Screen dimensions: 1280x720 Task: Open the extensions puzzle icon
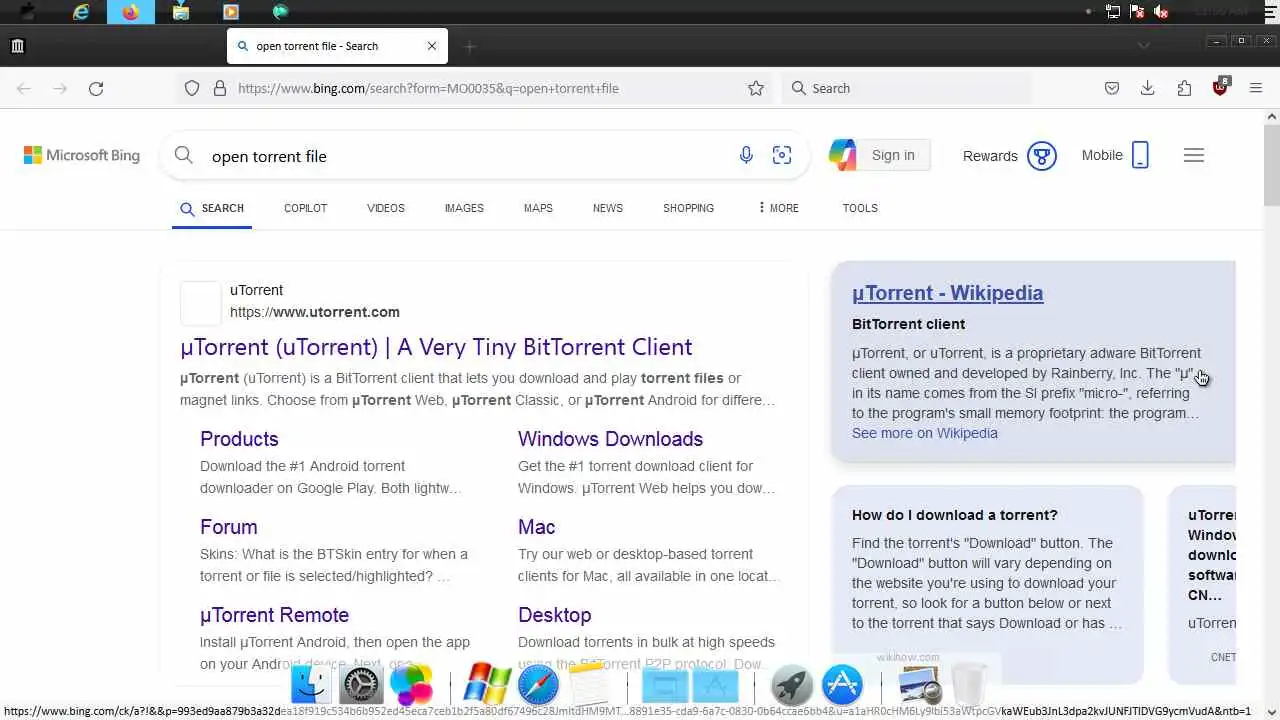[1184, 88]
